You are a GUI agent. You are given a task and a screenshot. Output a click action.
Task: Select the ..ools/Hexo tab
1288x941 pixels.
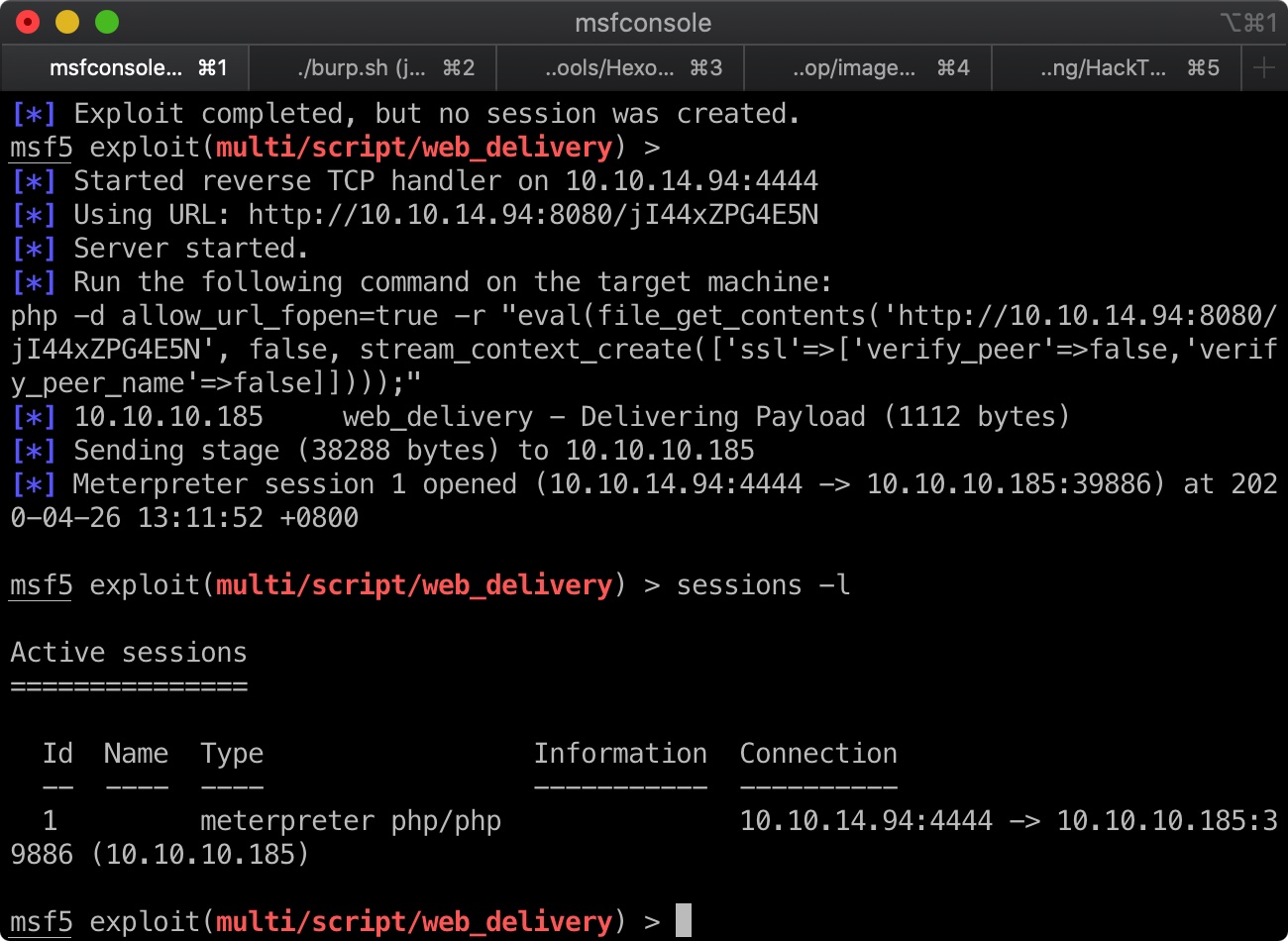(620, 67)
